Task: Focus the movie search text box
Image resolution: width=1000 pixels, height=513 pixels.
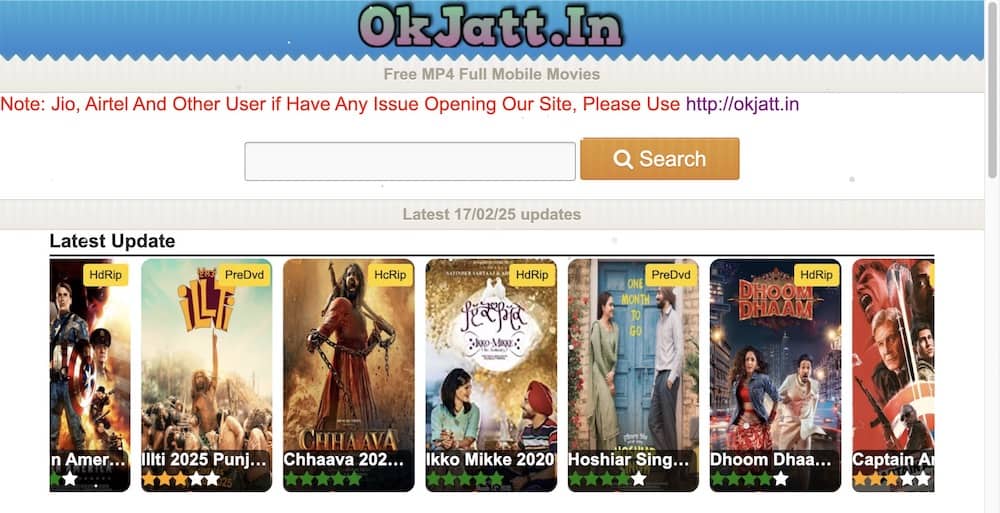Action: [x=410, y=161]
